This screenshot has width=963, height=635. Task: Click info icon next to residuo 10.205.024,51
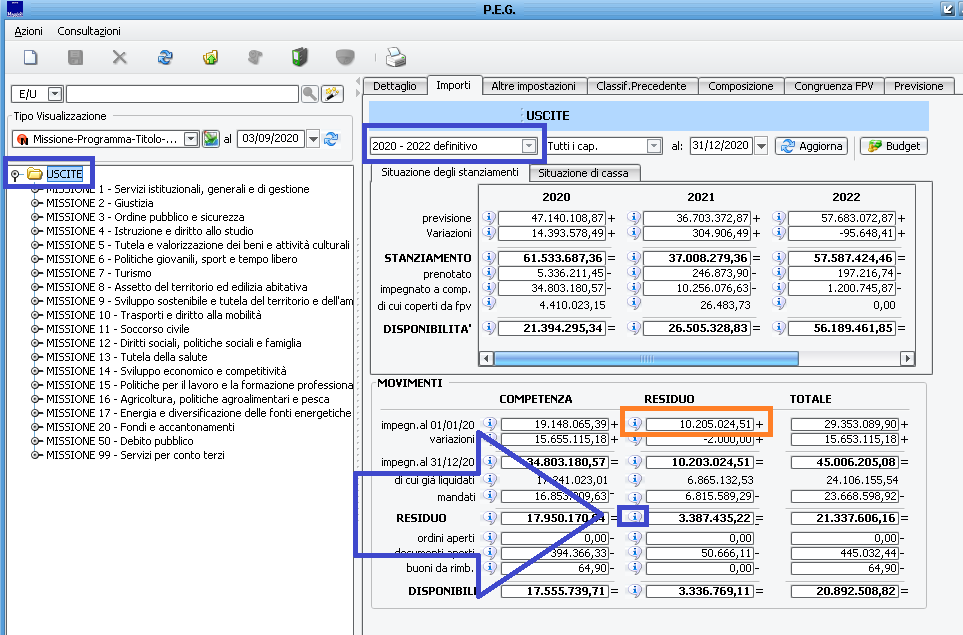point(635,424)
